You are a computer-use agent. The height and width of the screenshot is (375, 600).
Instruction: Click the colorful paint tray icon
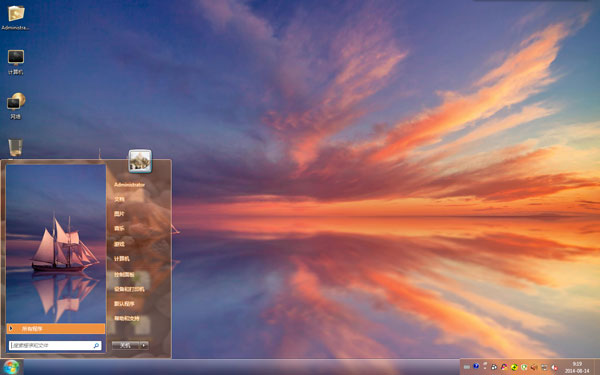504,367
